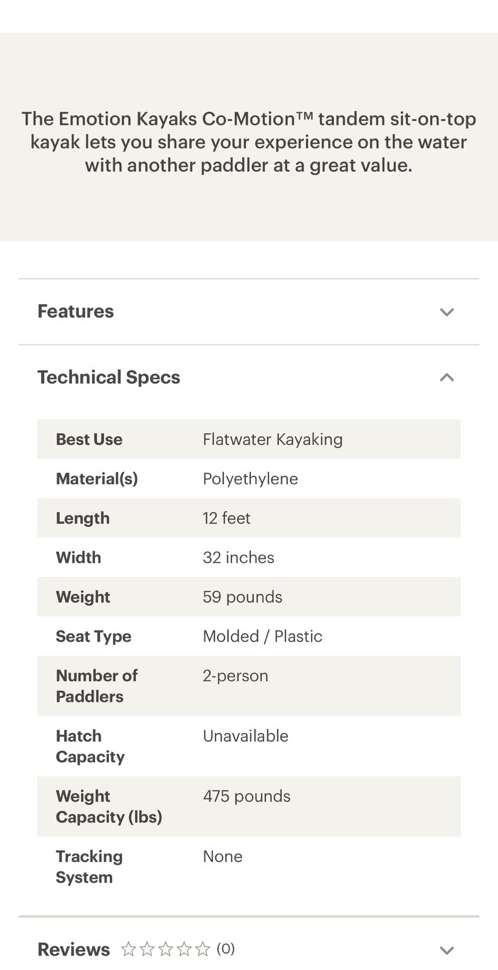The width and height of the screenshot is (498, 970).
Task: Open the Features heading
Action: point(75,311)
